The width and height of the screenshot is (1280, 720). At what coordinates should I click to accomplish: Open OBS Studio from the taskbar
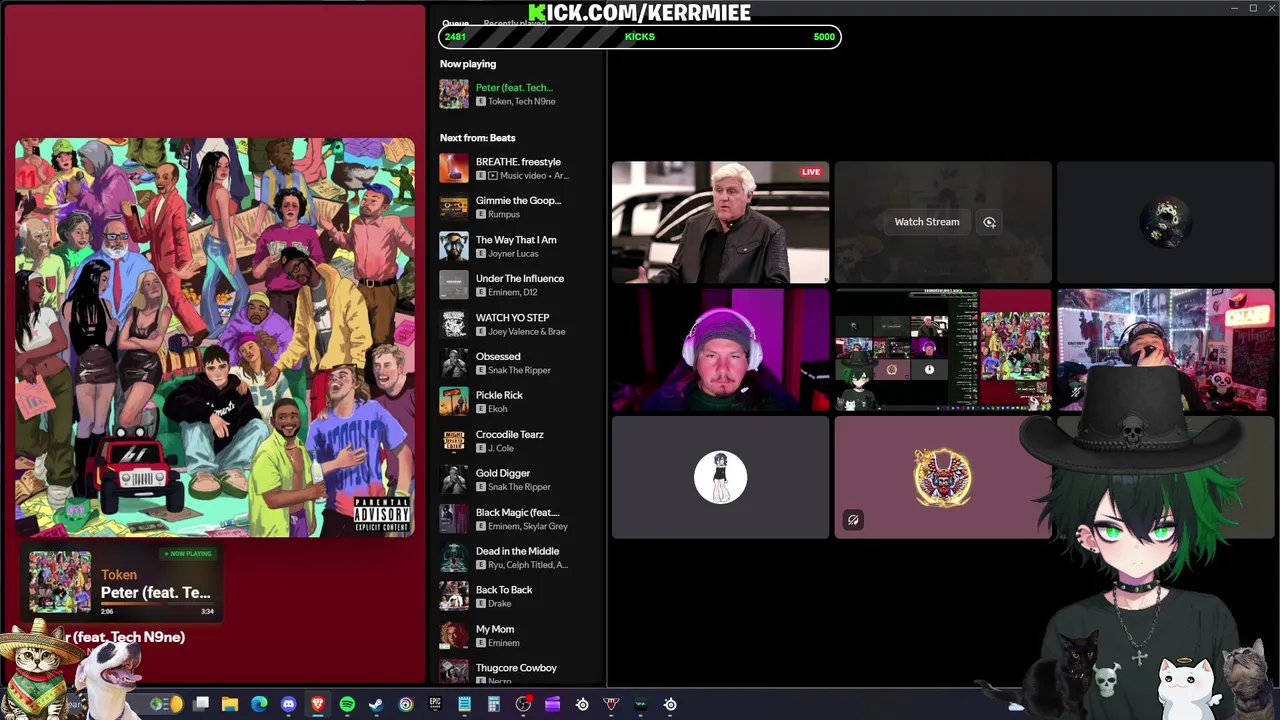pyautogui.click(x=523, y=704)
